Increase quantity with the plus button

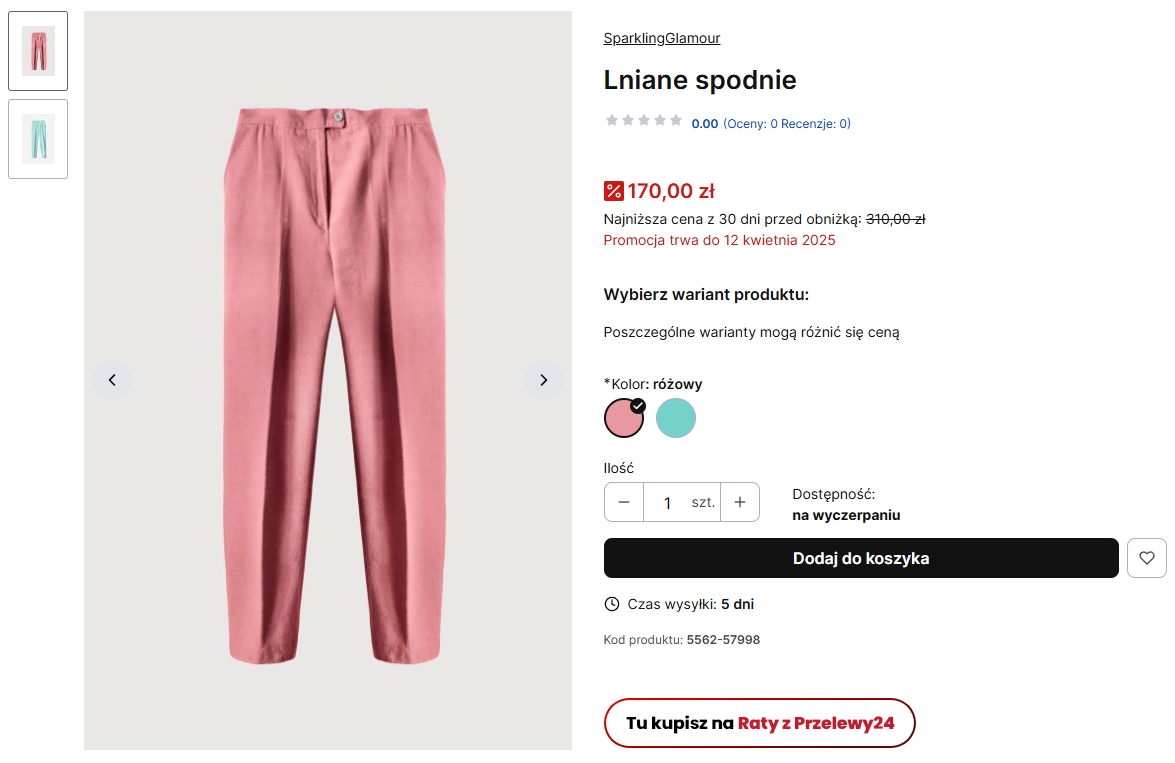739,502
